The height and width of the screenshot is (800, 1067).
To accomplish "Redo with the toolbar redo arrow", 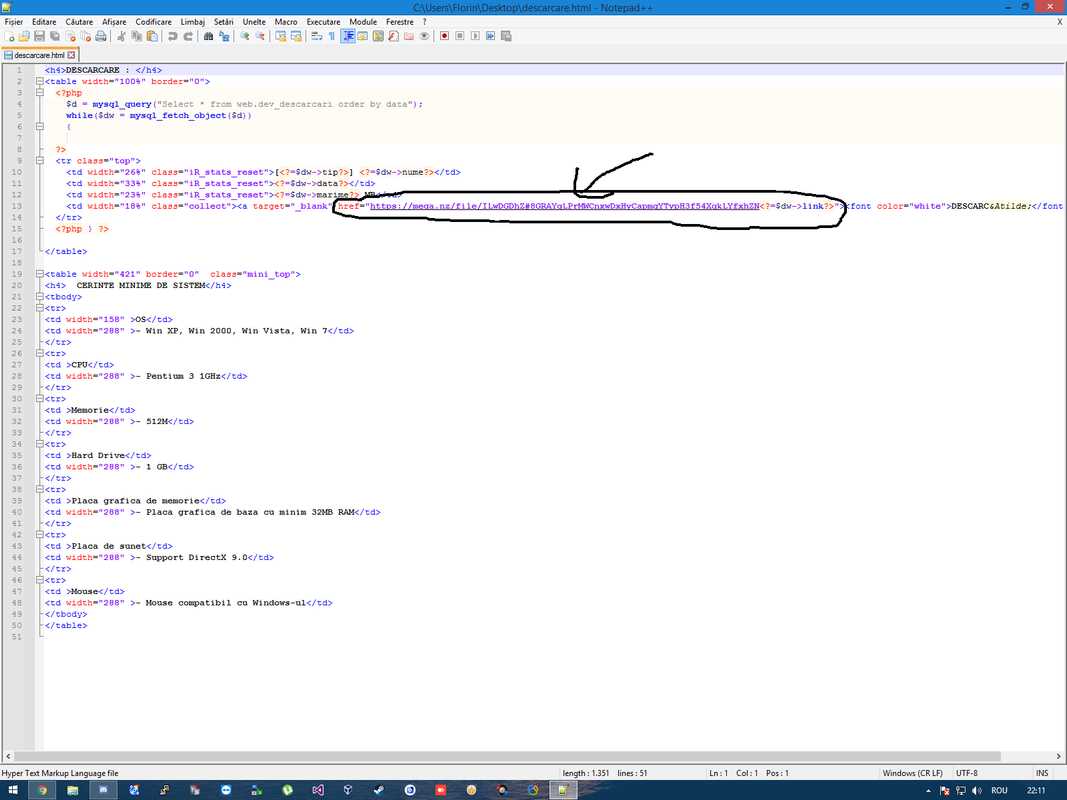I will [188, 36].
